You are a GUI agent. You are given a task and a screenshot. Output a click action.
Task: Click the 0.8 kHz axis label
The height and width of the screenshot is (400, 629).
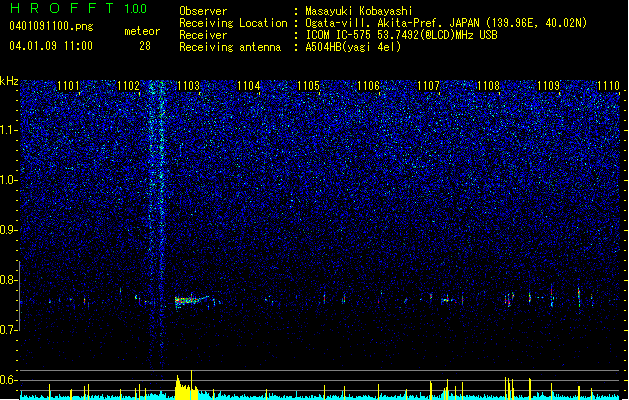pos(8,280)
